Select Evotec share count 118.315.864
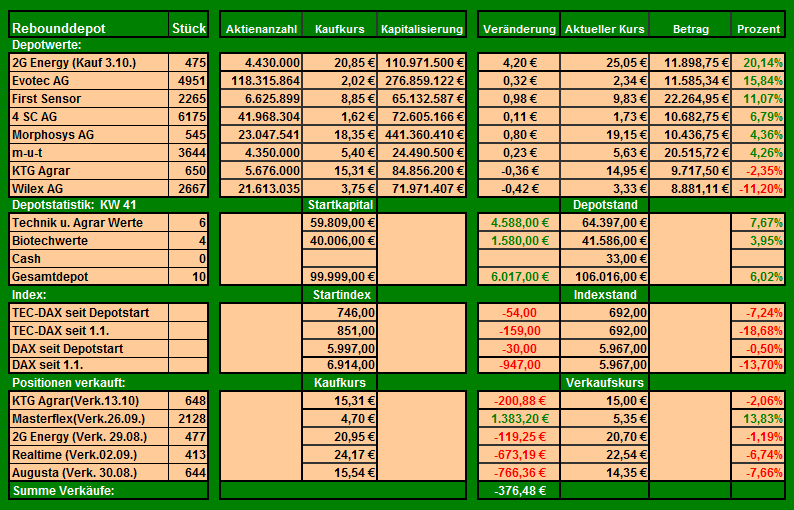This screenshot has height=510, width=794. click(x=261, y=81)
